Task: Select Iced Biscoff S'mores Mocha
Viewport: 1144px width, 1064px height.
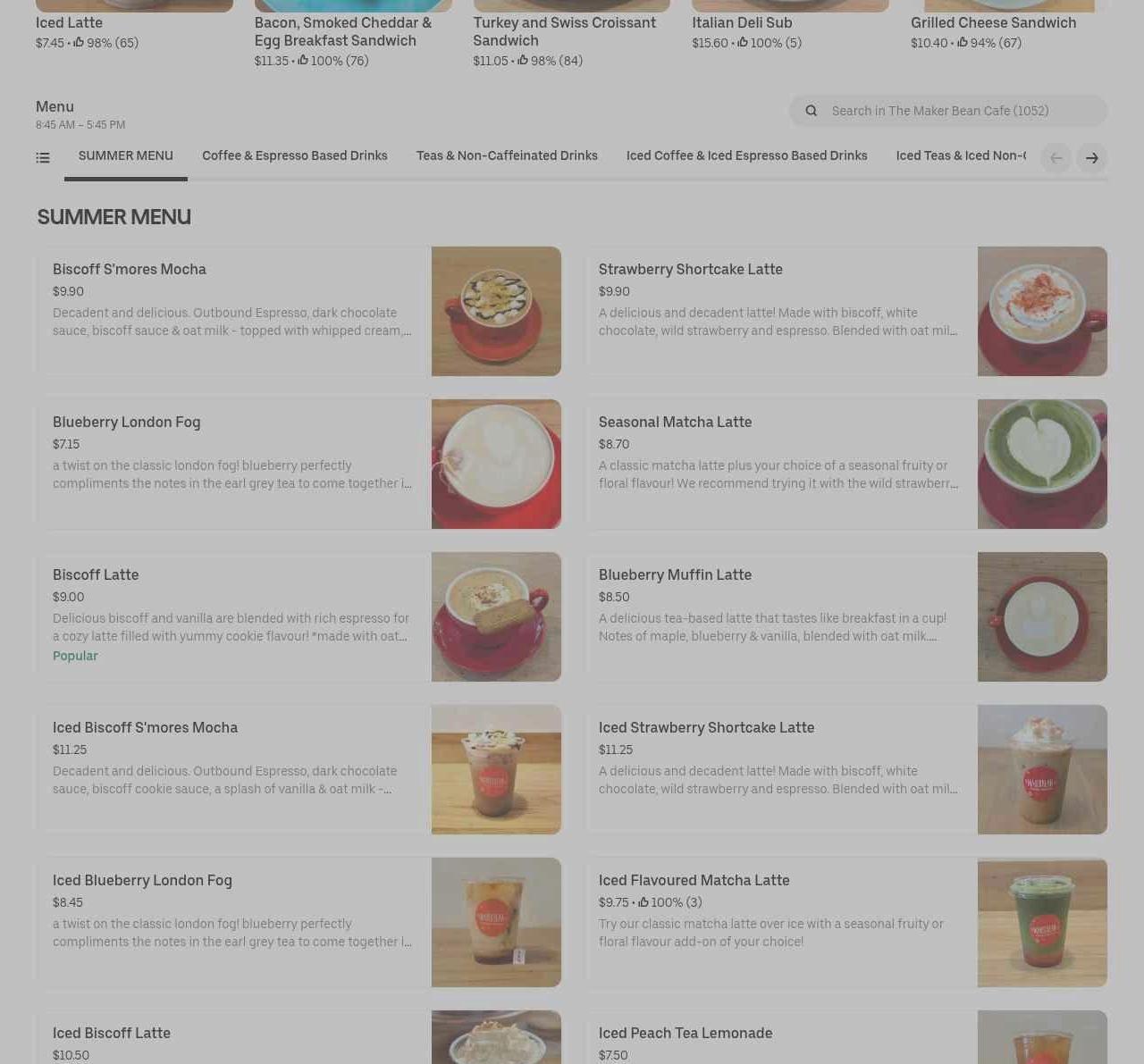Action: click(x=299, y=769)
